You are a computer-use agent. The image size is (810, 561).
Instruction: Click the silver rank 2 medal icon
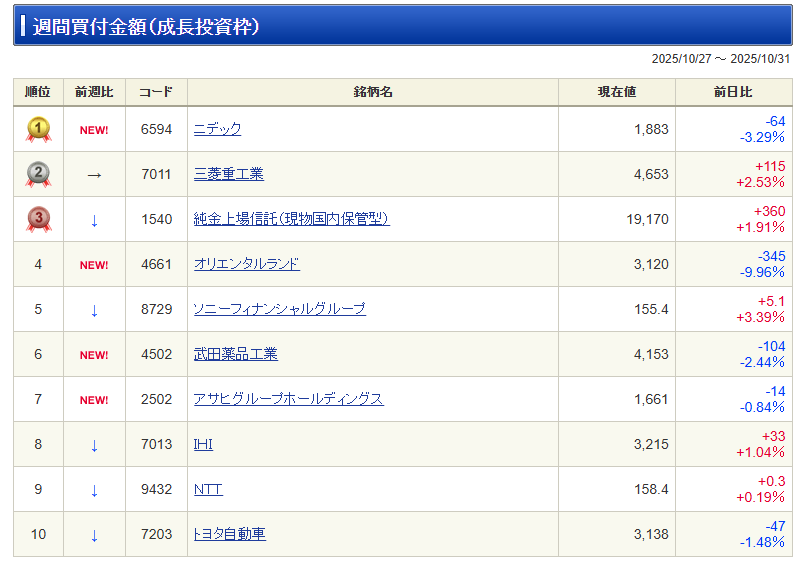pyautogui.click(x=38, y=174)
